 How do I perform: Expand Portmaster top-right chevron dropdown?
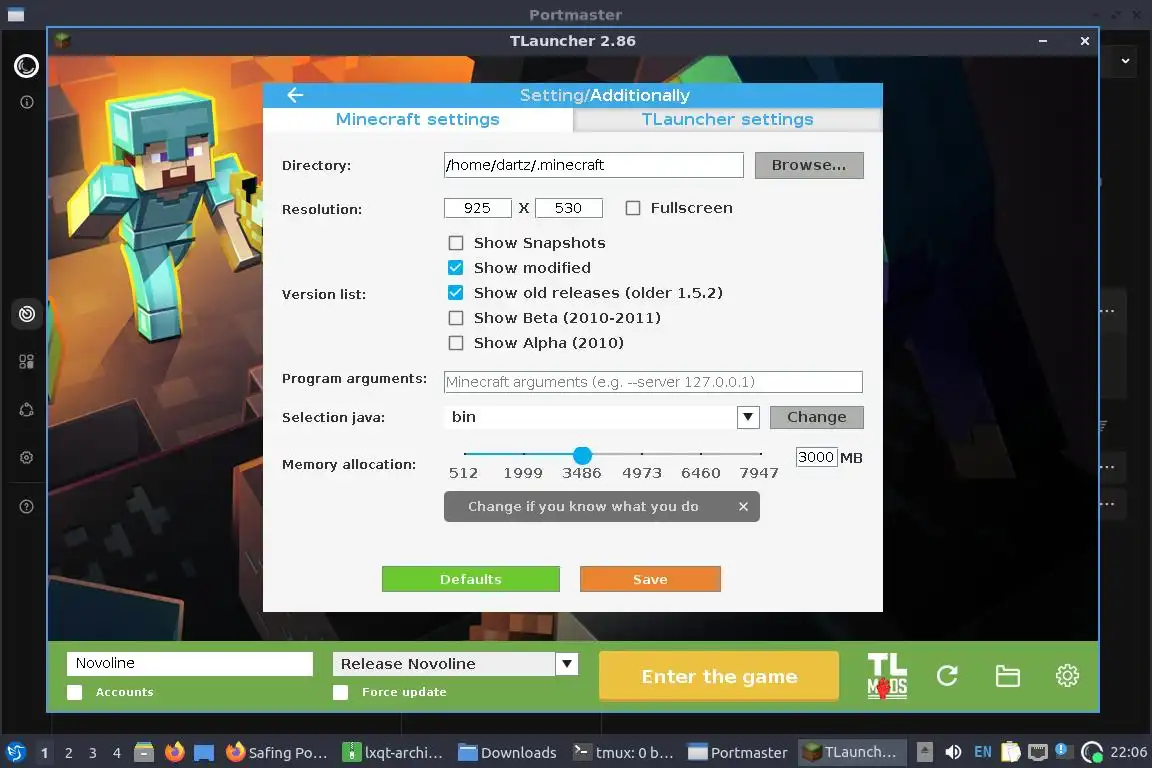click(x=1125, y=61)
